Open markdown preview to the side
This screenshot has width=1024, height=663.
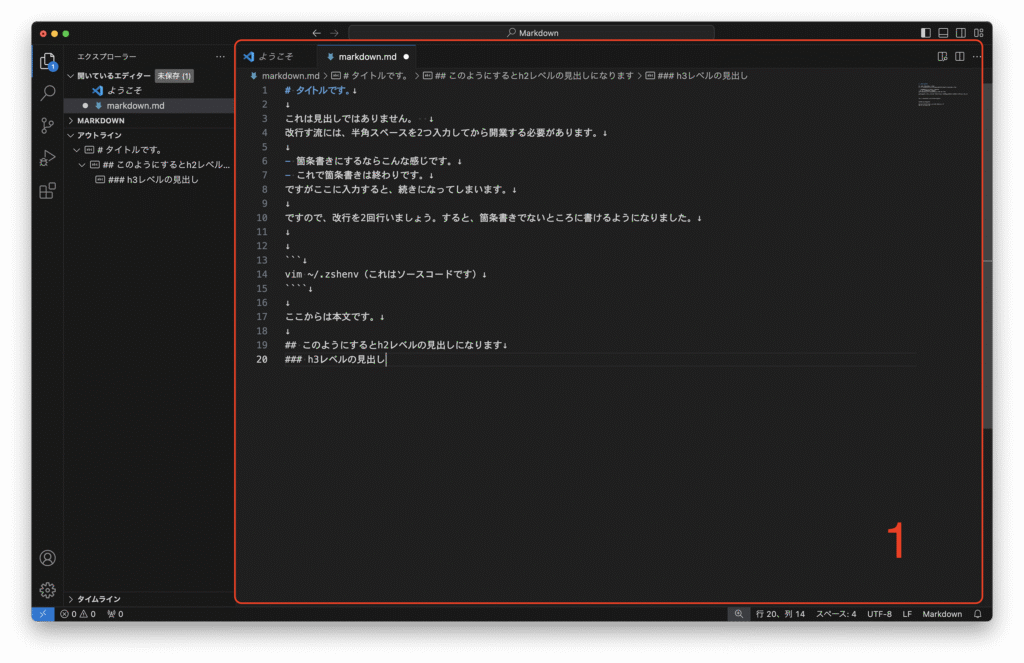tap(942, 57)
